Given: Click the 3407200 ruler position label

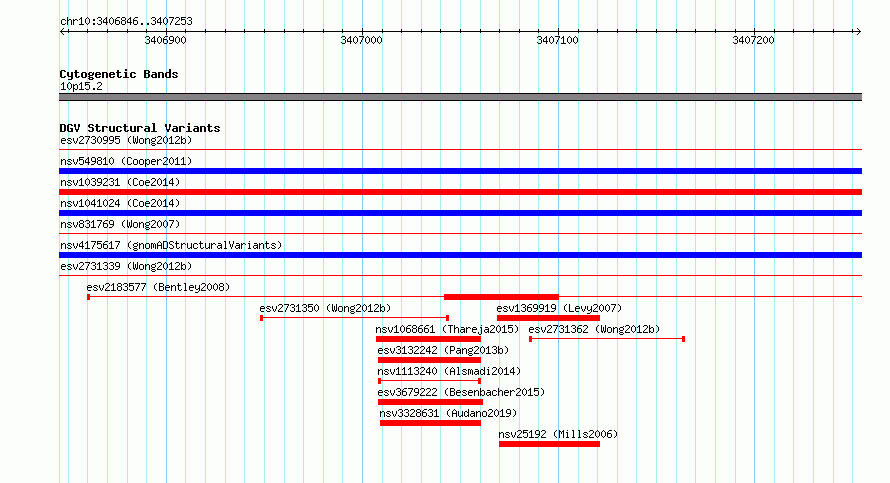Looking at the screenshot, I should (753, 40).
